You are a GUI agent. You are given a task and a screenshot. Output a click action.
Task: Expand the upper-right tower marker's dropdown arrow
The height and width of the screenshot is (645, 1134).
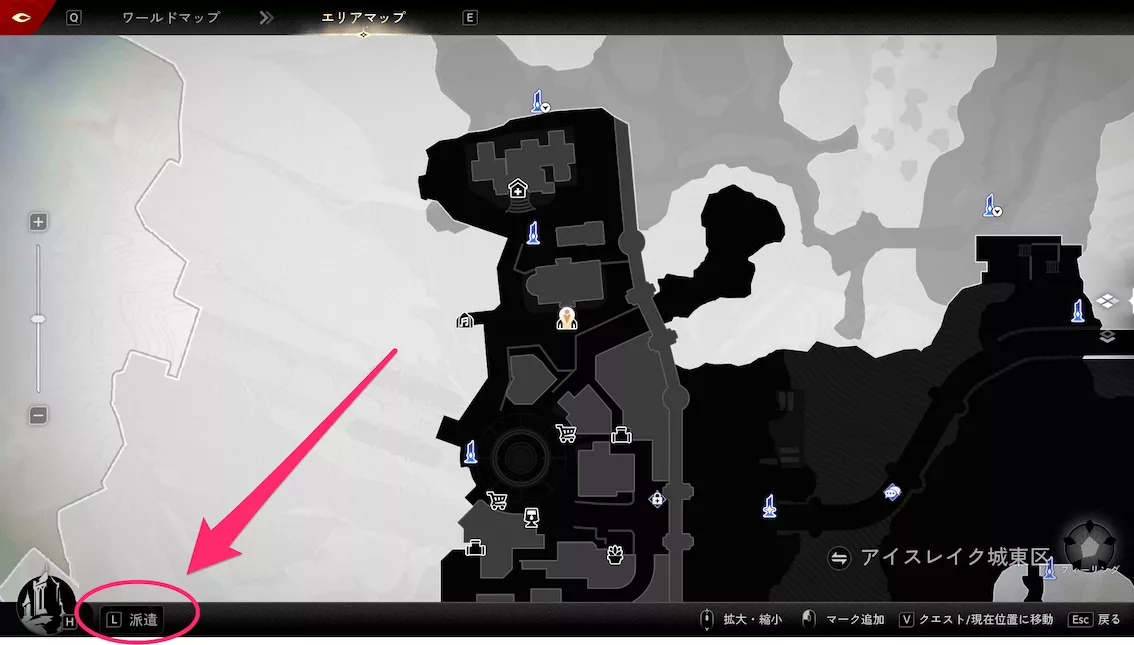click(997, 211)
